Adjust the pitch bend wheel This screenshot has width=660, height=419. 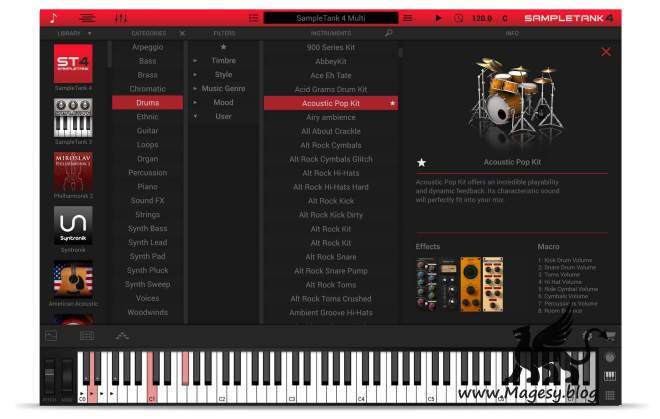click(x=50, y=376)
